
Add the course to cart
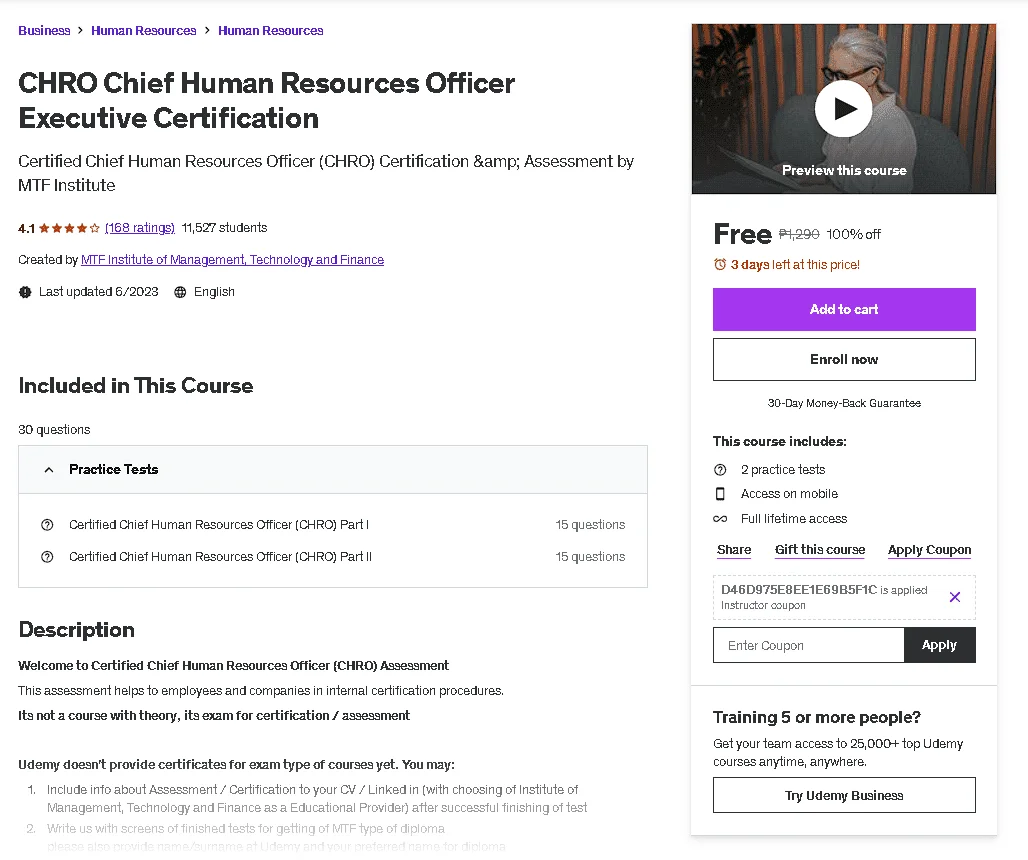pos(844,309)
